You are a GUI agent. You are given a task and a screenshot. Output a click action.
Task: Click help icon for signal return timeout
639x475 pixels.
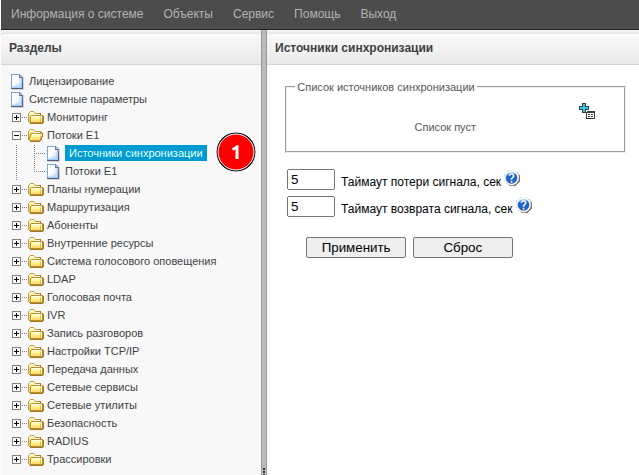[524, 207]
